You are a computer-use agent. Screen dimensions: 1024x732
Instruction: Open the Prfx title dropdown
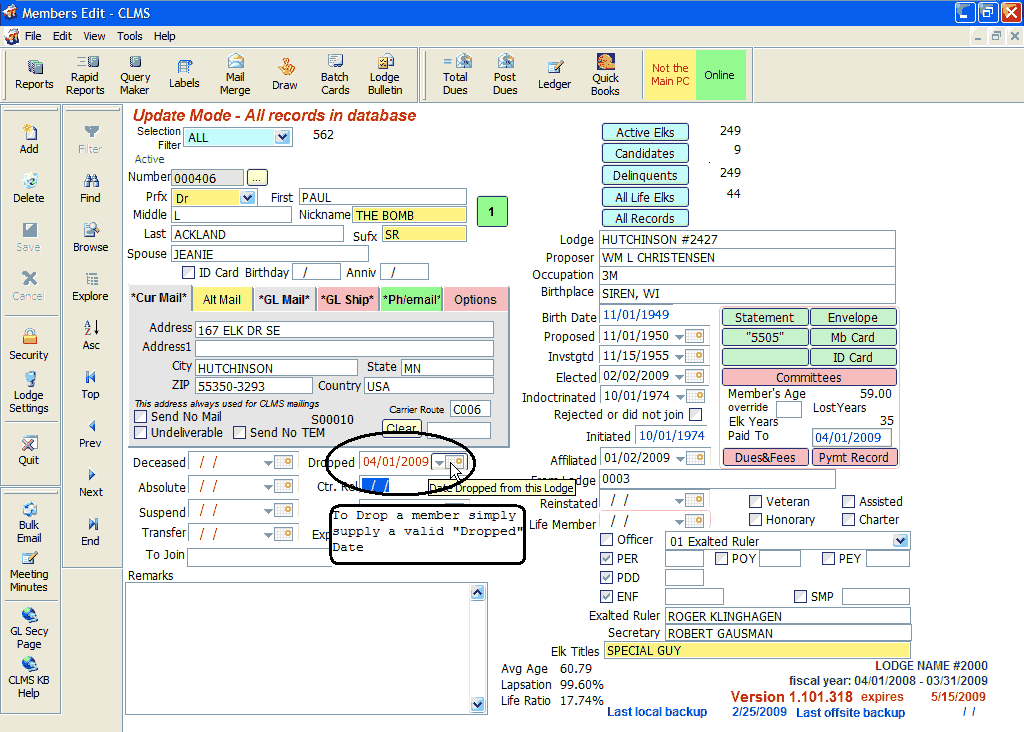tap(247, 198)
